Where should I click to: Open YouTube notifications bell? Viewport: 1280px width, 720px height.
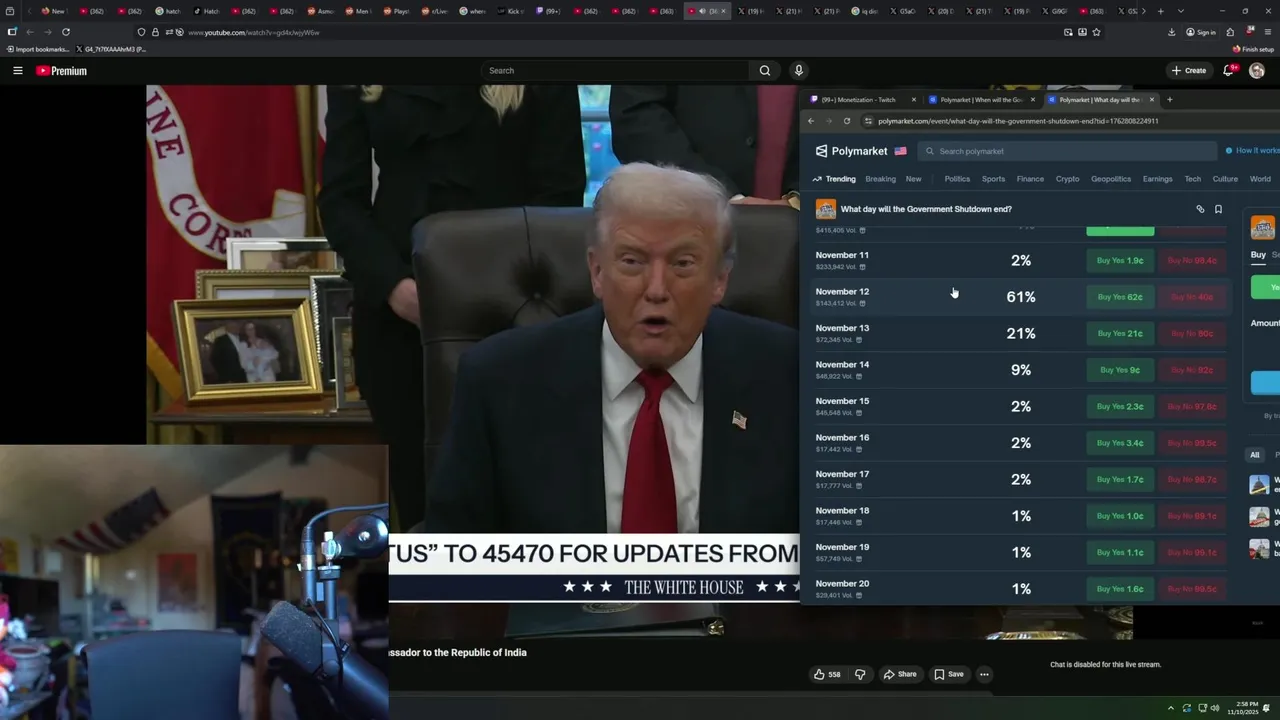tap(1229, 71)
